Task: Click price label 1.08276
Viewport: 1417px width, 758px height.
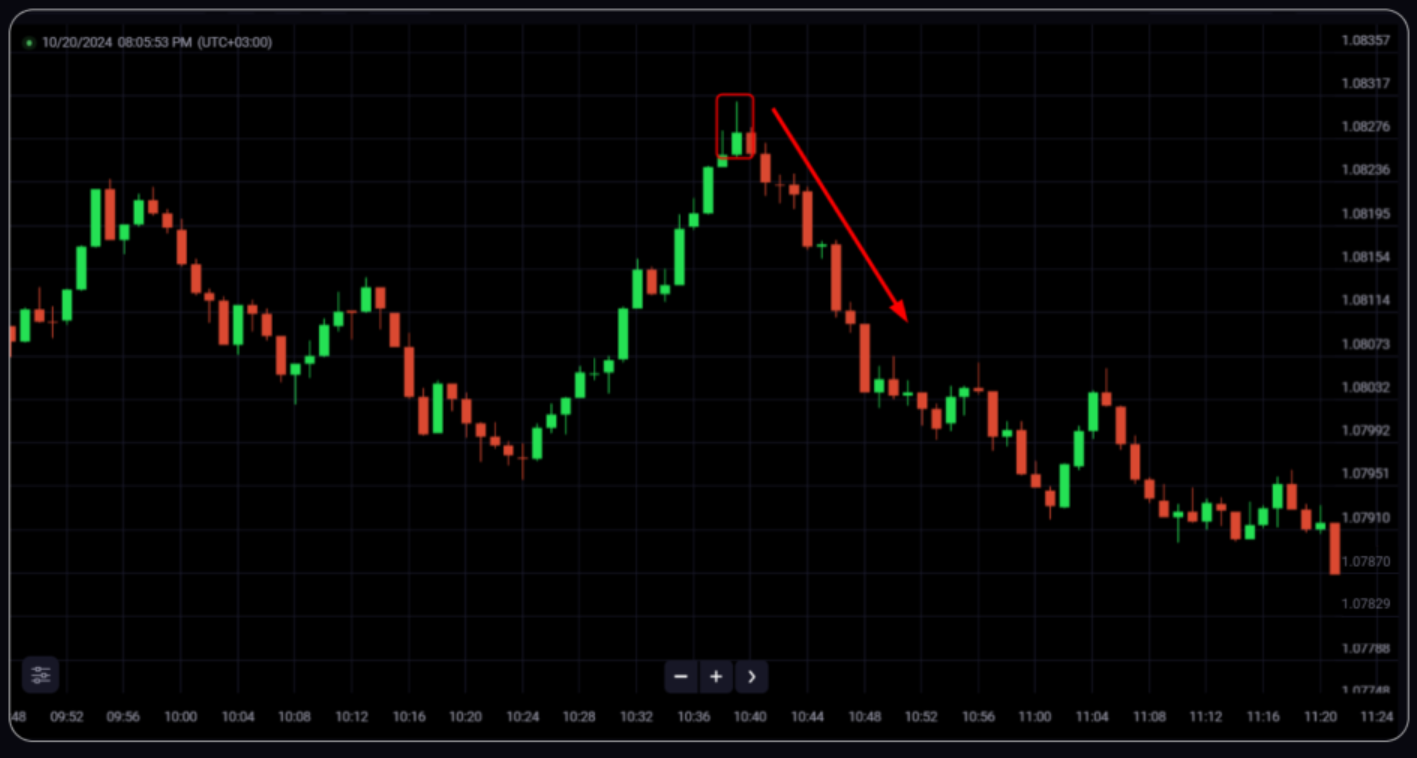Action: coord(1365,126)
